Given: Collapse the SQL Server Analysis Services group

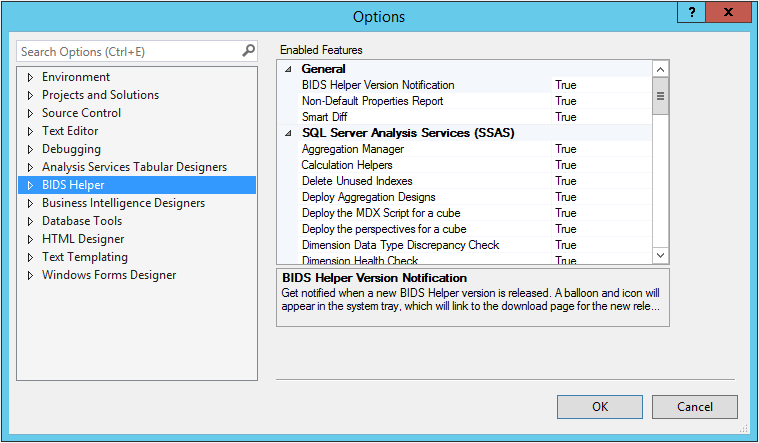Looking at the screenshot, I should tap(288, 133).
